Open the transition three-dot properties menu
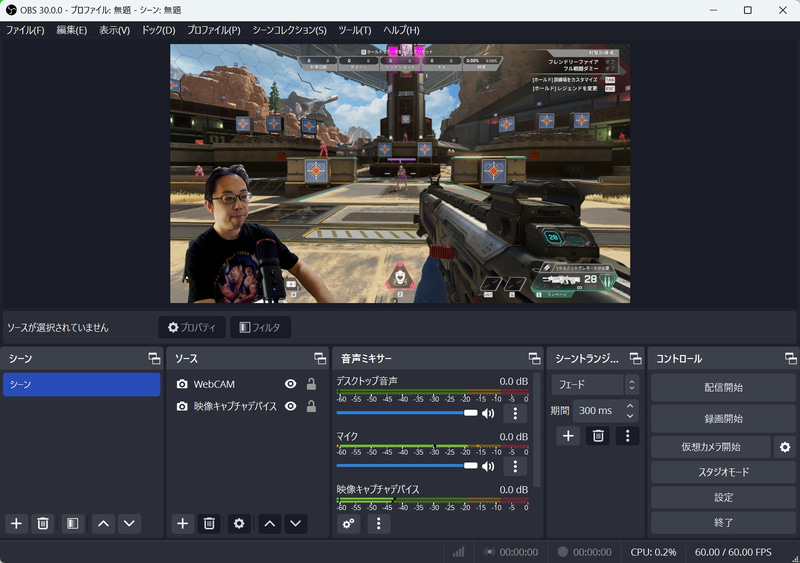Viewport: 800px width, 563px height. [x=628, y=436]
